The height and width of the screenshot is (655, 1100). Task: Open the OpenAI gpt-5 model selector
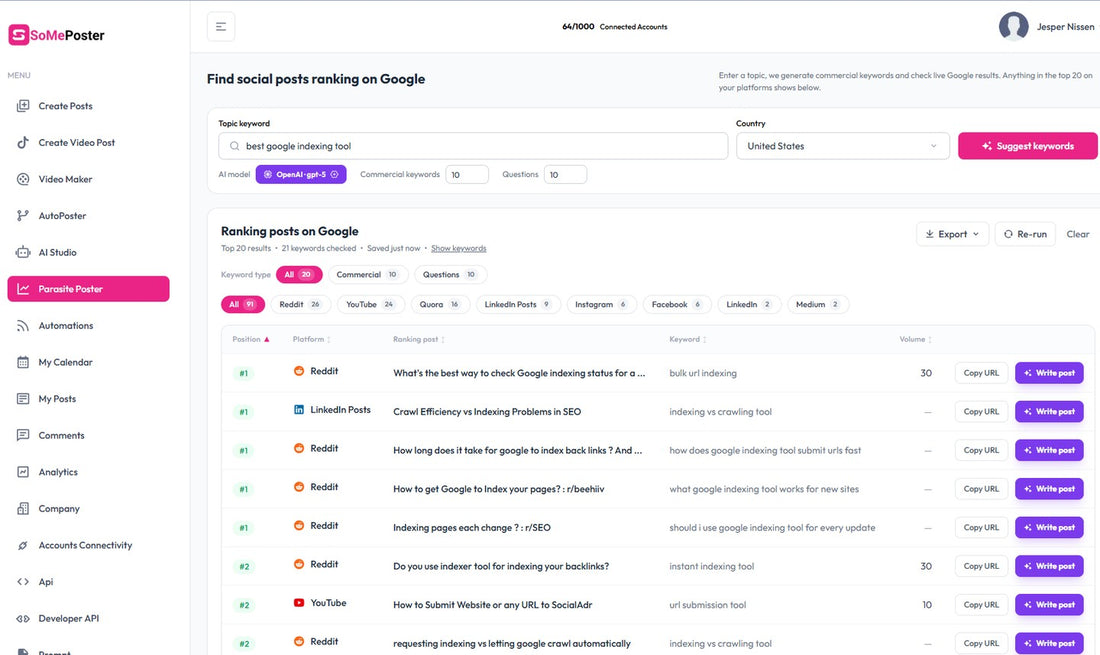click(x=301, y=175)
